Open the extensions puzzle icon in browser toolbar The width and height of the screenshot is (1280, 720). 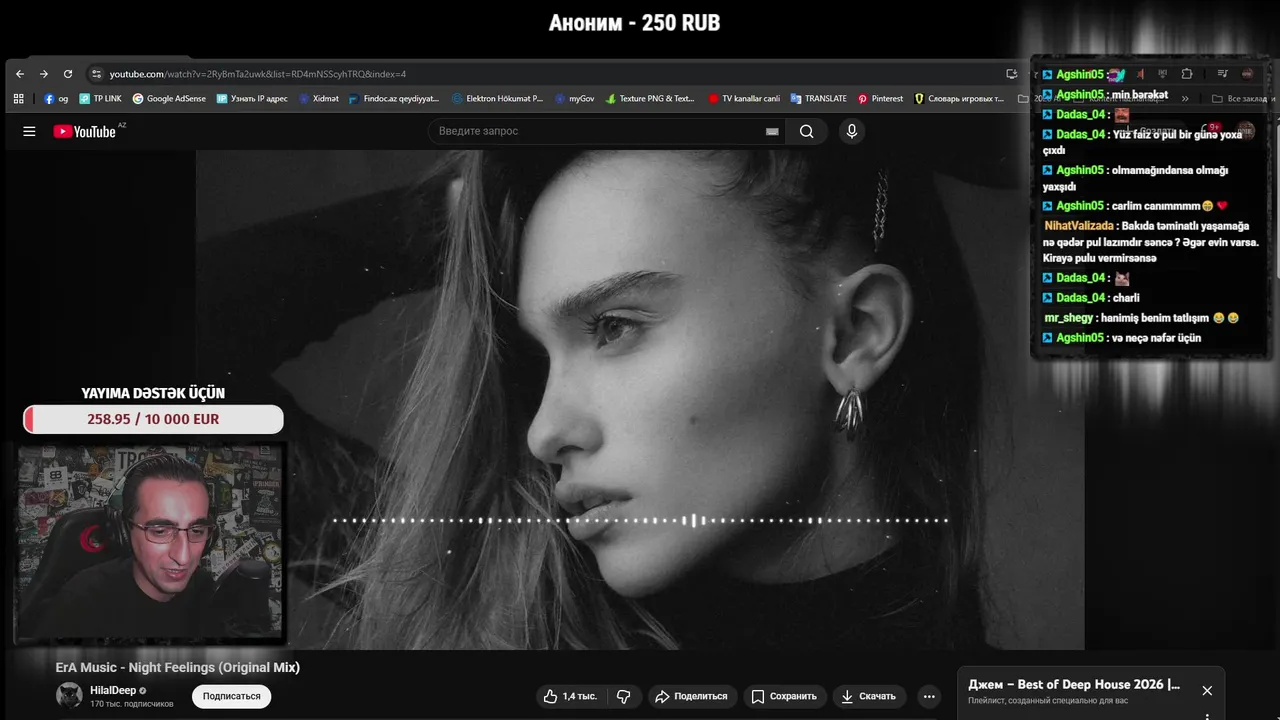point(1187,74)
